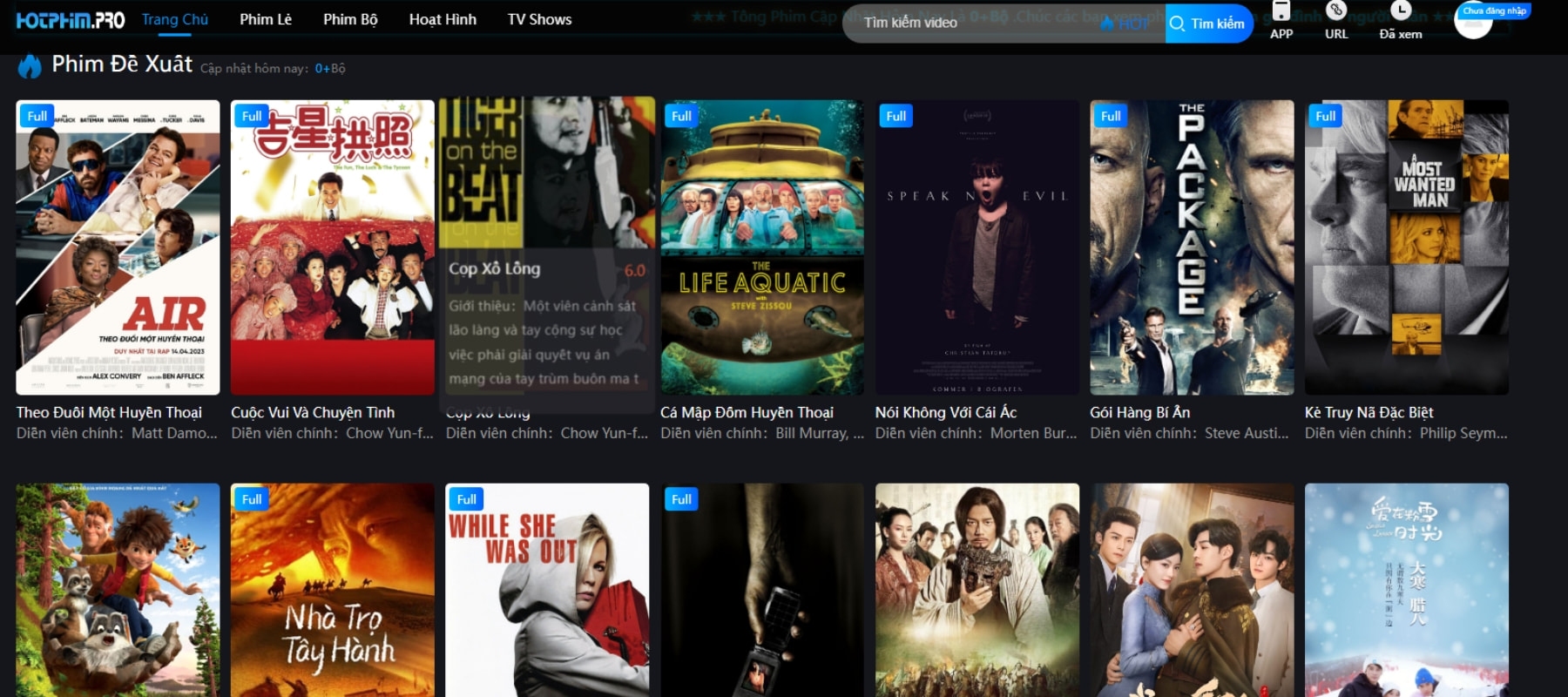Click Cọp Xổ Lồng hover overlay title
This screenshot has height=697, width=1568.
pyautogui.click(x=495, y=269)
